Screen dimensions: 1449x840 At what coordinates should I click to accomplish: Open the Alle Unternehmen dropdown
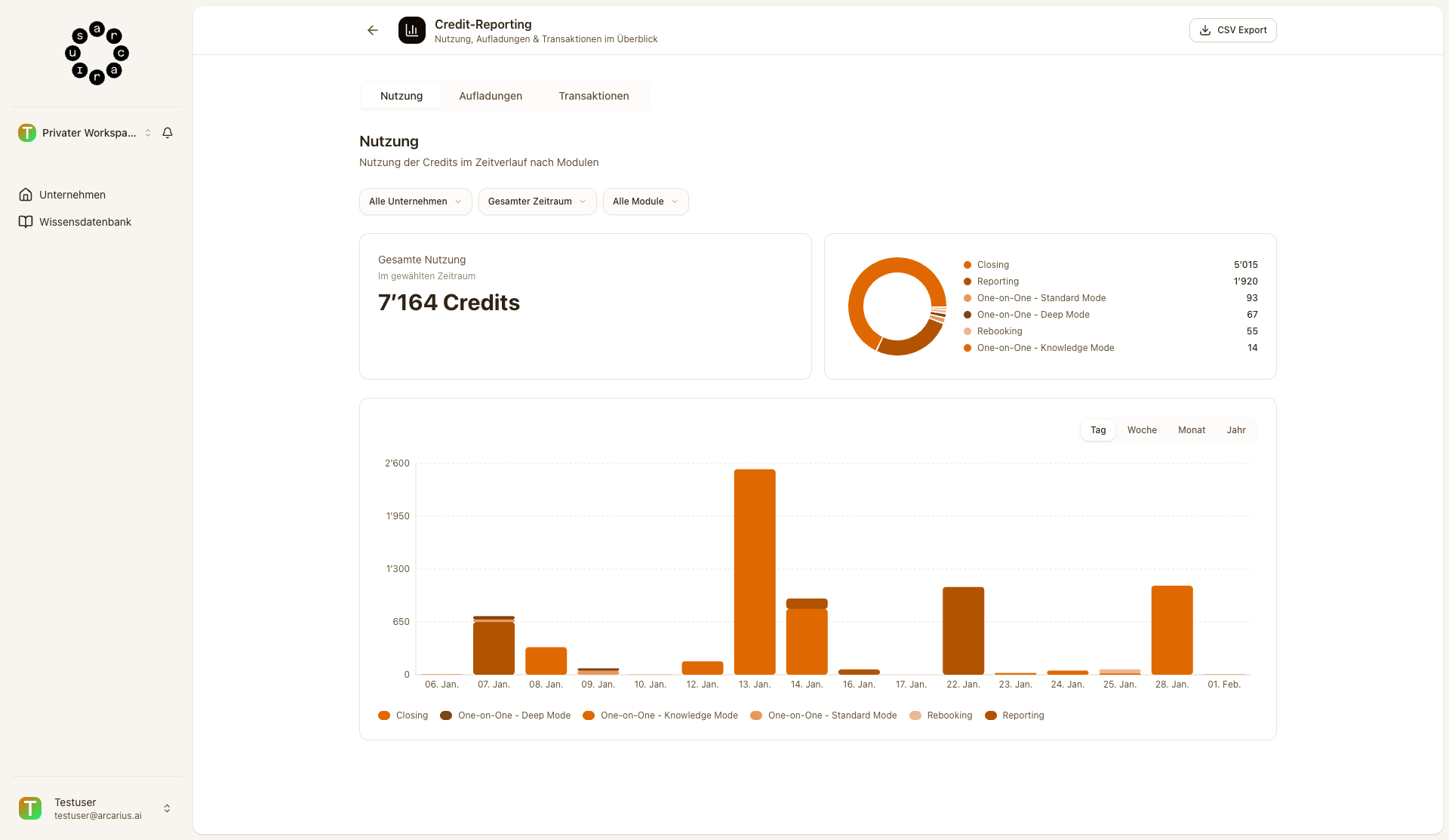tap(415, 202)
